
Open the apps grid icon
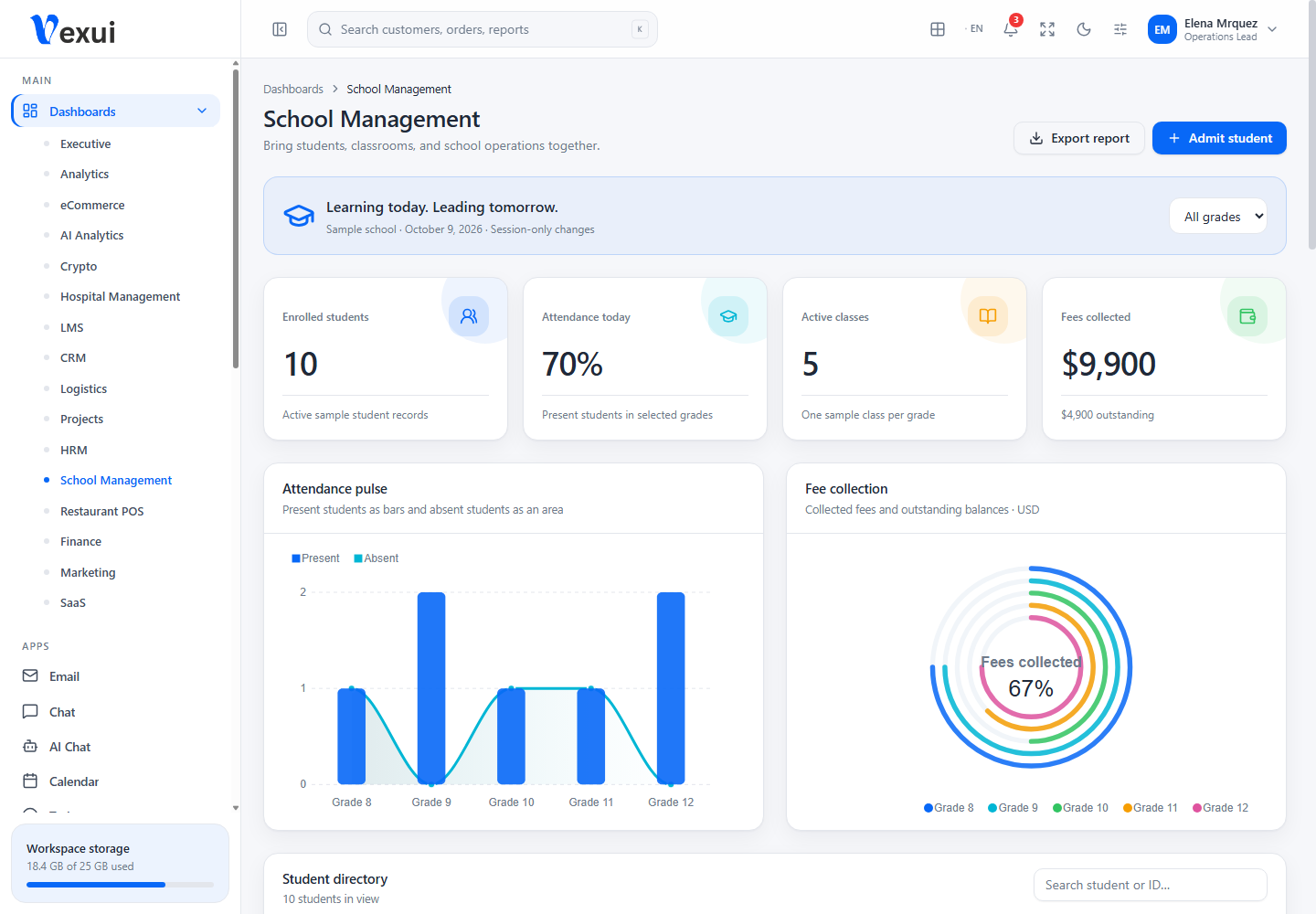[x=938, y=29]
